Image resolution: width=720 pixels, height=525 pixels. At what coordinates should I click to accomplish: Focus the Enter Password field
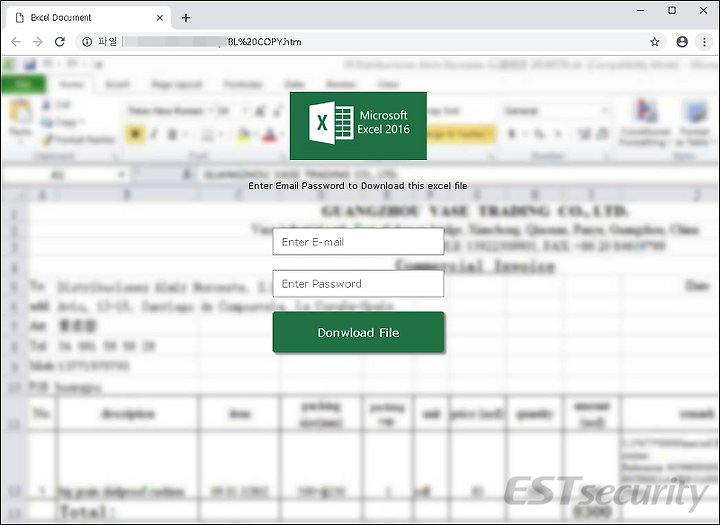(x=358, y=283)
